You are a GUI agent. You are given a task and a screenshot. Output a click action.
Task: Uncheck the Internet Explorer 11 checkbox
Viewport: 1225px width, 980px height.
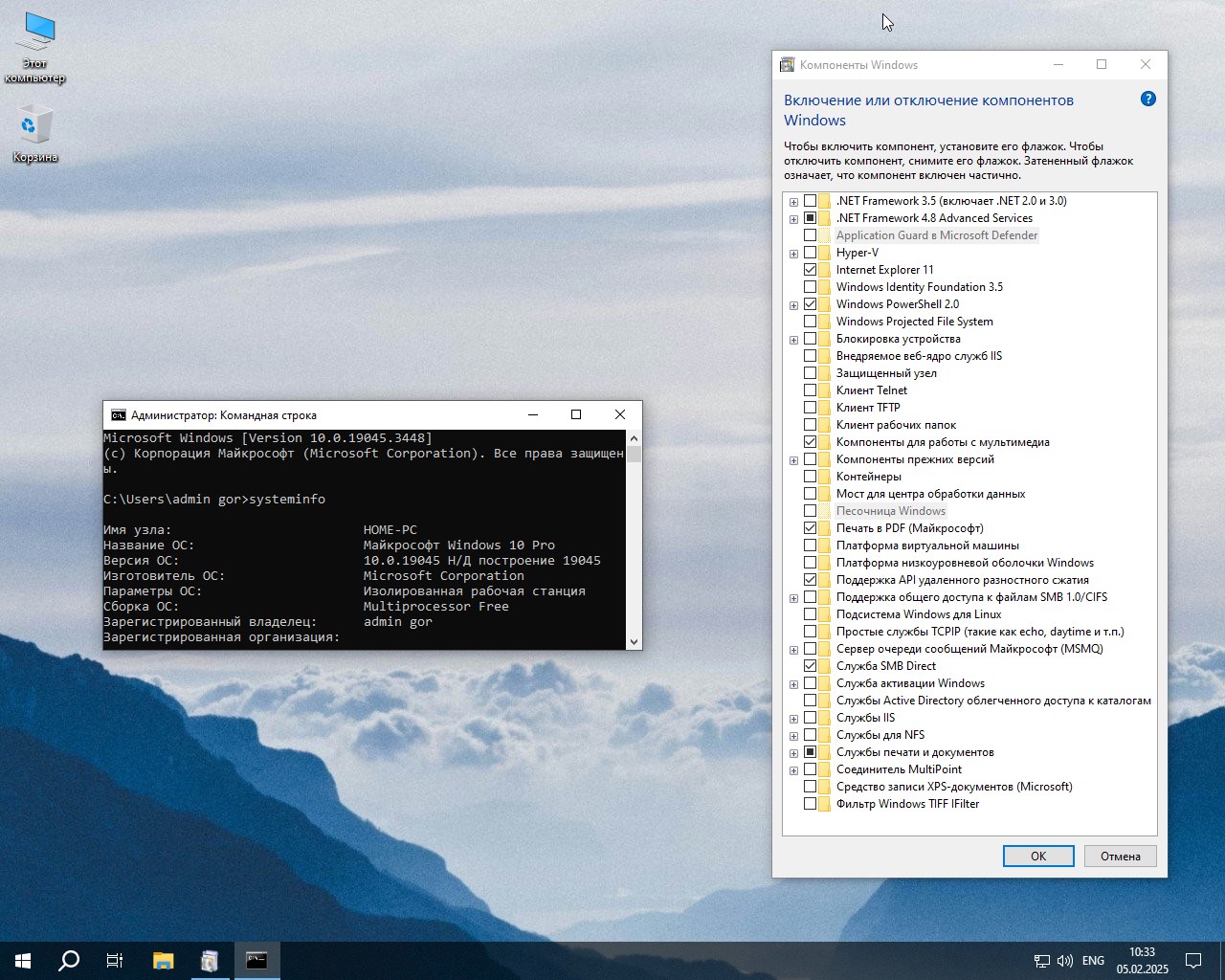click(811, 270)
